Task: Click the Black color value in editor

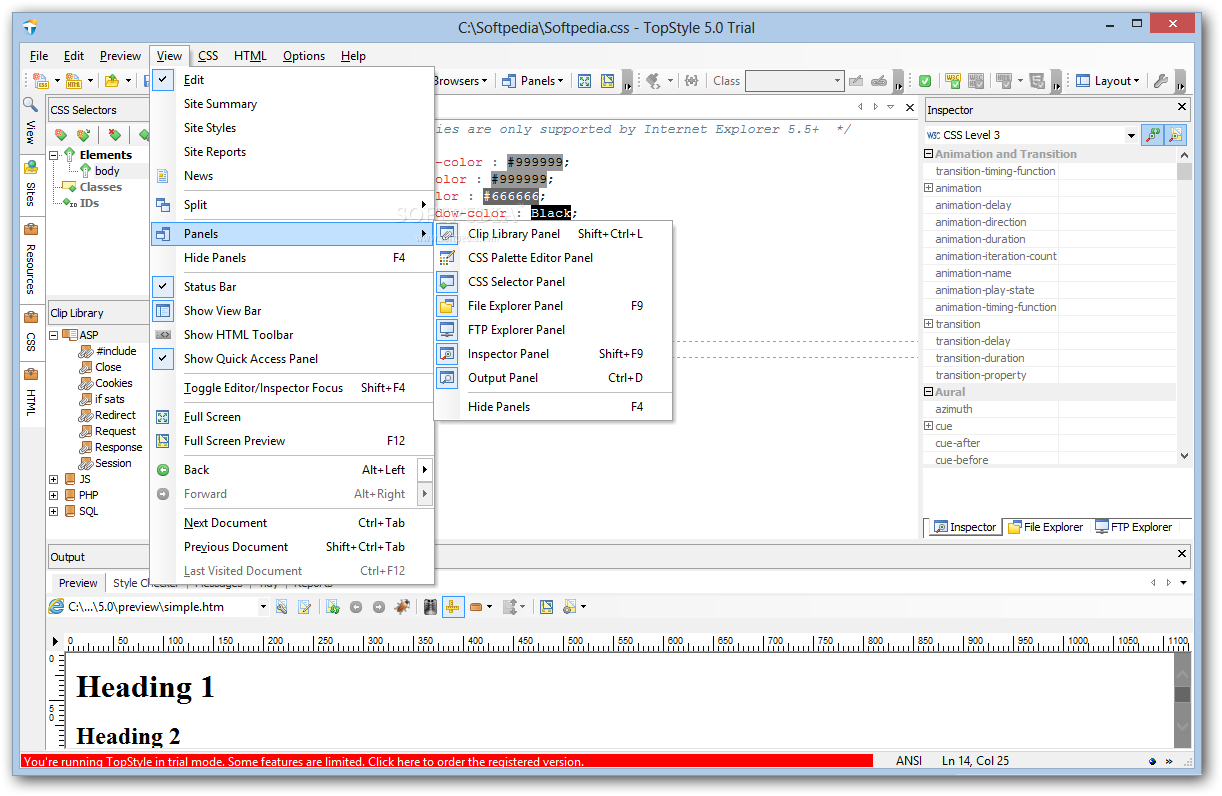Action: (x=551, y=213)
